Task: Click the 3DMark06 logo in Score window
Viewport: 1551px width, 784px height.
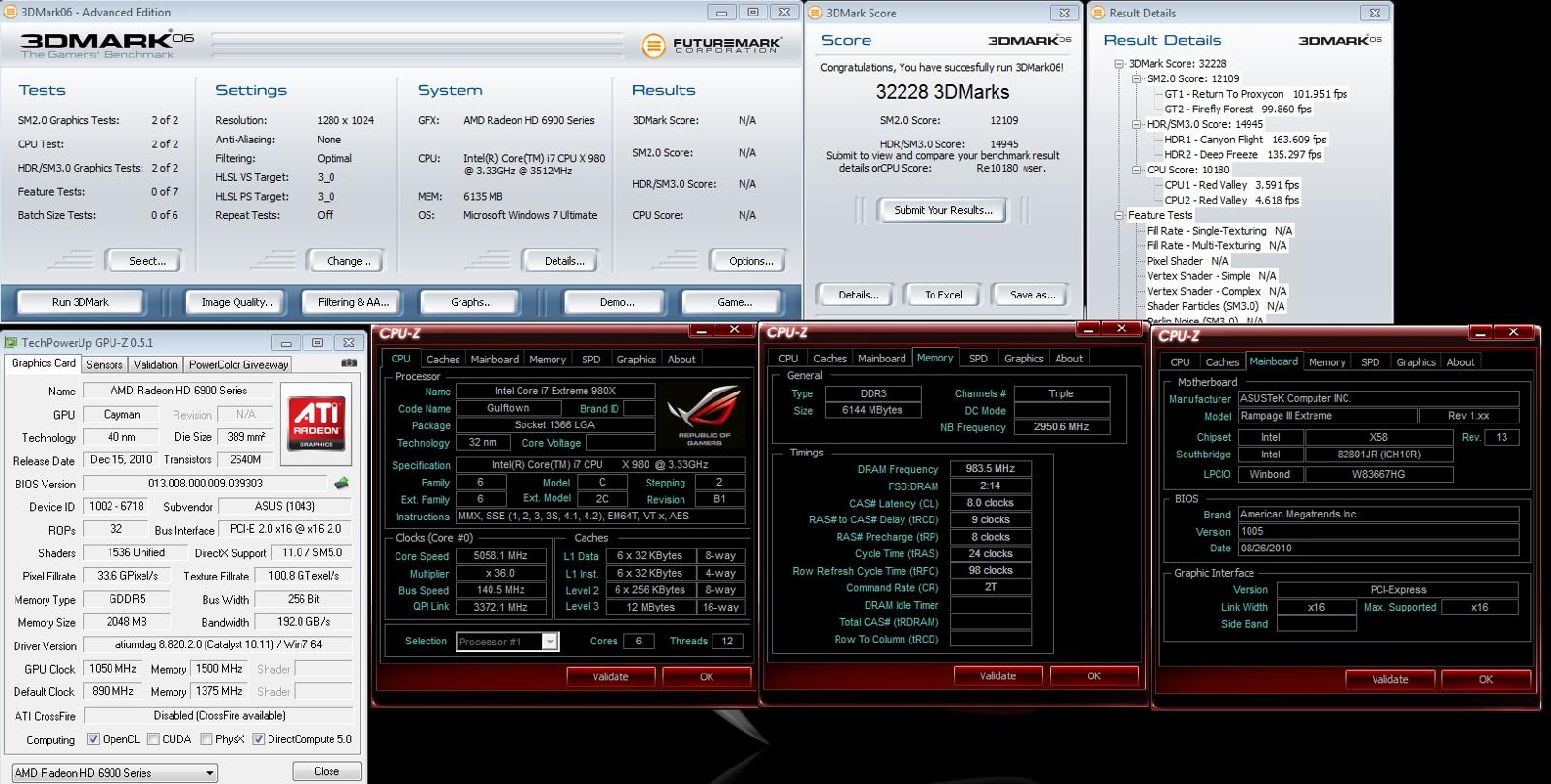Action: tap(1029, 40)
